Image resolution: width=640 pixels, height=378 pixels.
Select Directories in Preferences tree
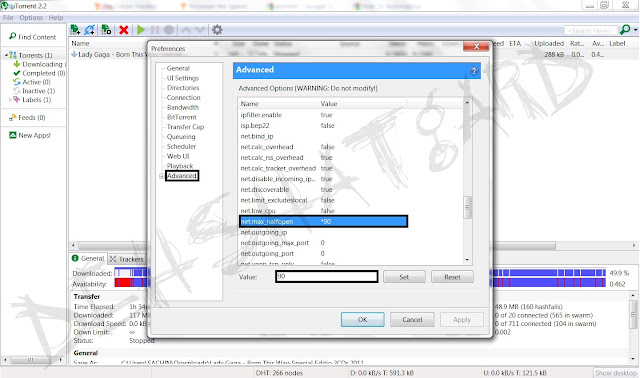(x=183, y=88)
